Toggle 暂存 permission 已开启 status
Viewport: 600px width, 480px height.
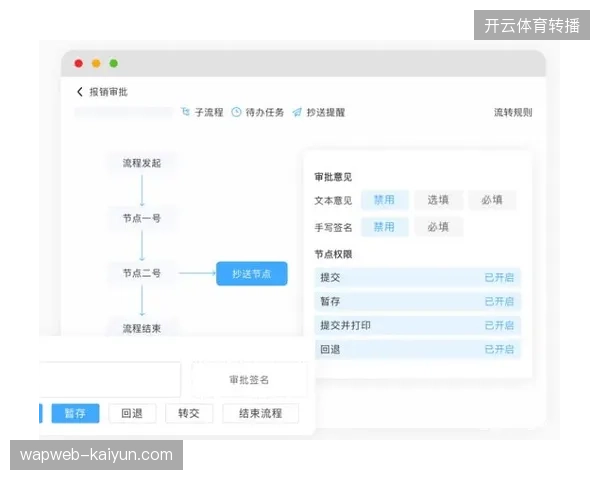(499, 302)
